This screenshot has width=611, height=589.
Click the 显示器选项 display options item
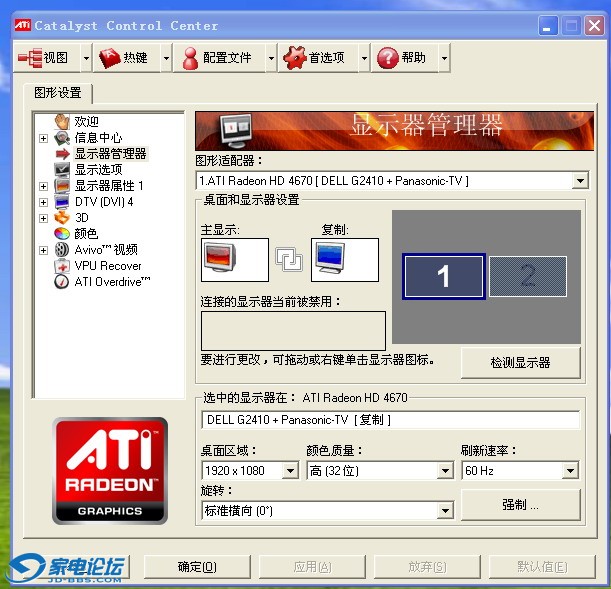[x=98, y=170]
